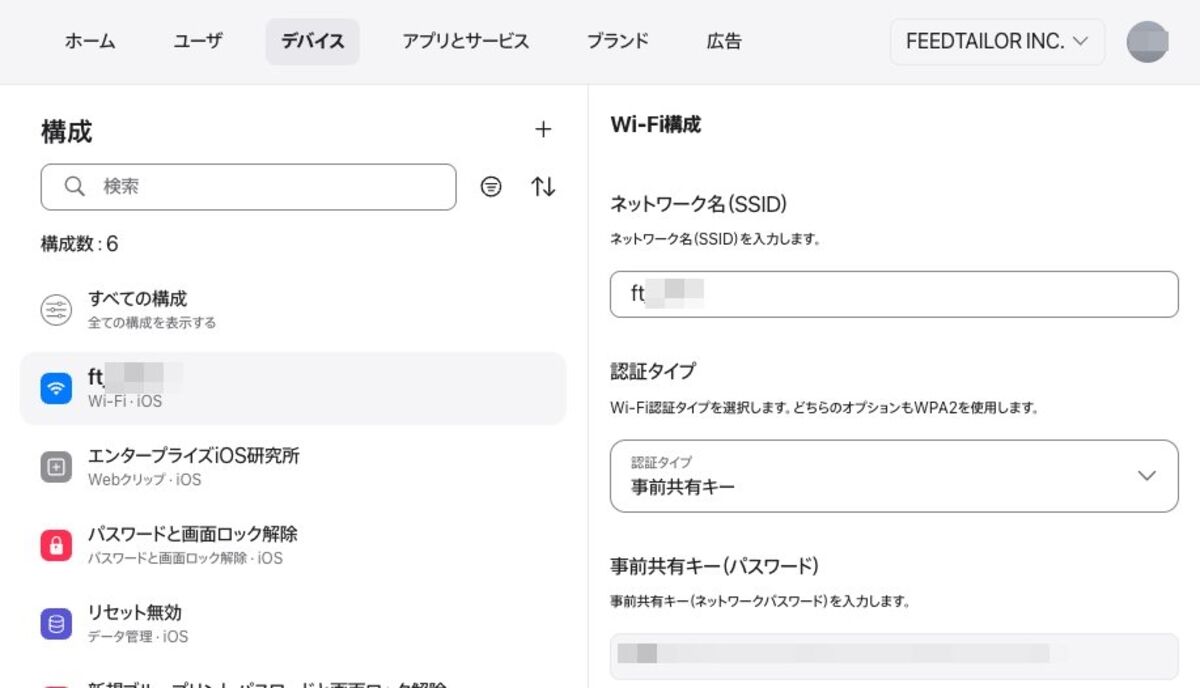Open the FEEDTAILOR INC. organization dropdown
This screenshot has width=1200, height=688.
coord(997,42)
